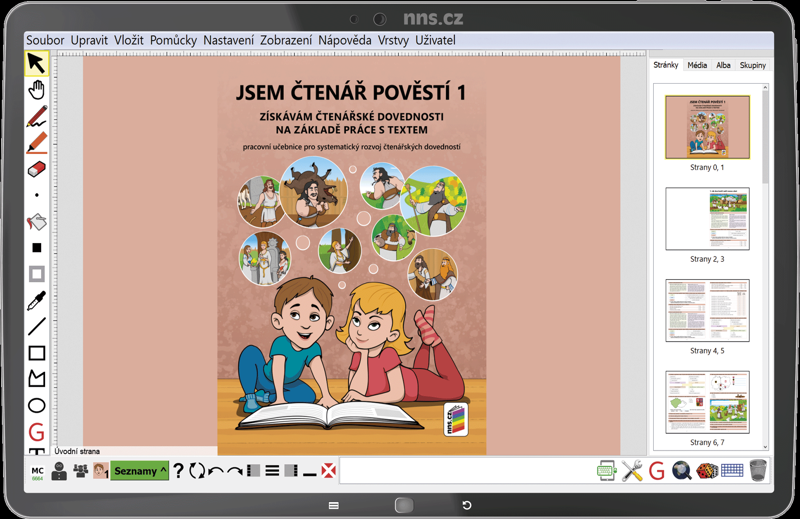Open the dice randomizer tool
Image resolution: width=800 pixels, height=519 pixels.
click(x=707, y=471)
